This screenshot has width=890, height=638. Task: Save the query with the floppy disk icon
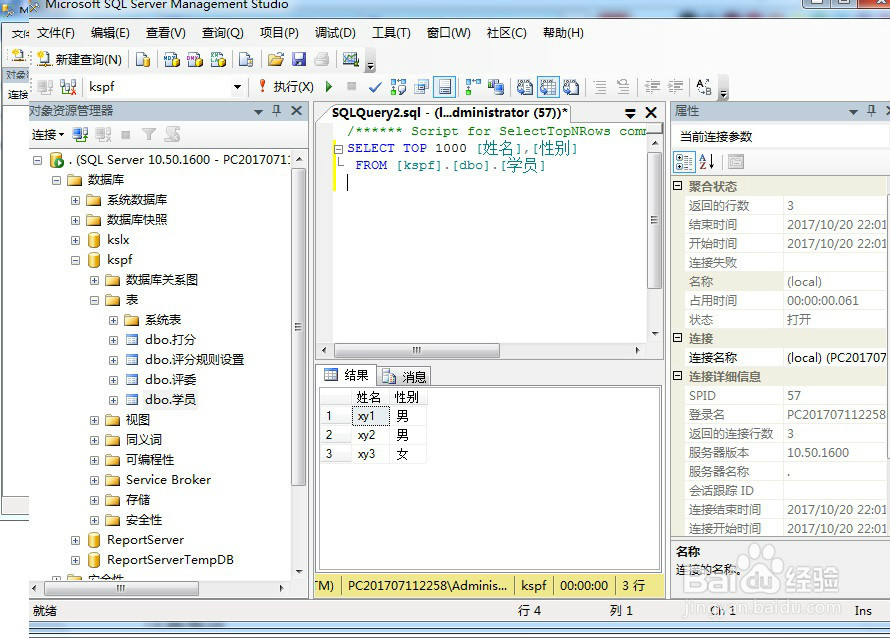pos(299,59)
